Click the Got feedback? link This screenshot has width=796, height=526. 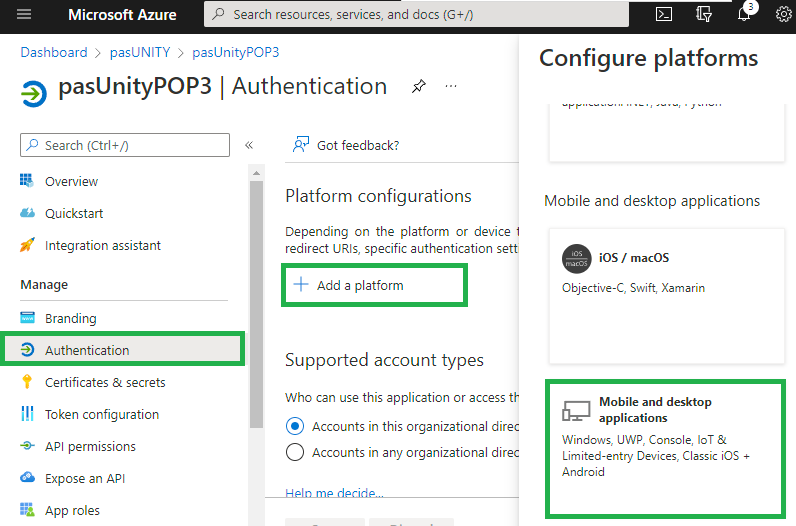coord(358,145)
